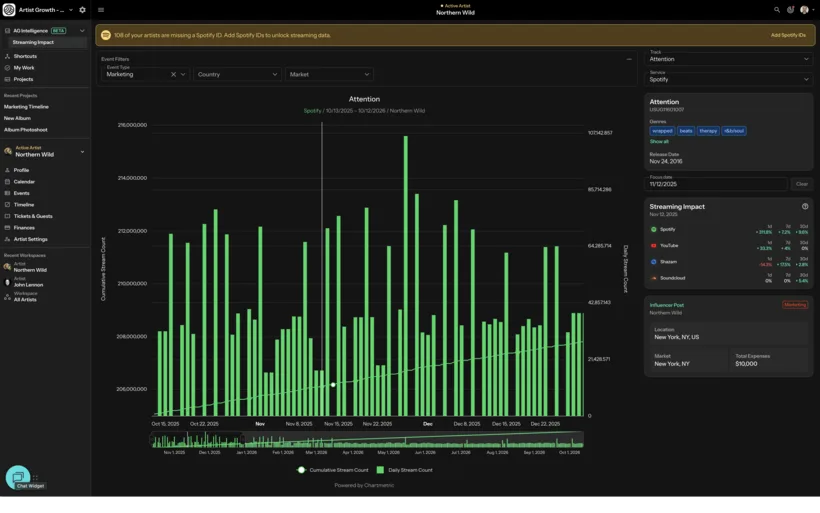This screenshot has height=513, width=820.
Task: Click the Focus date input field
Action: (716, 184)
